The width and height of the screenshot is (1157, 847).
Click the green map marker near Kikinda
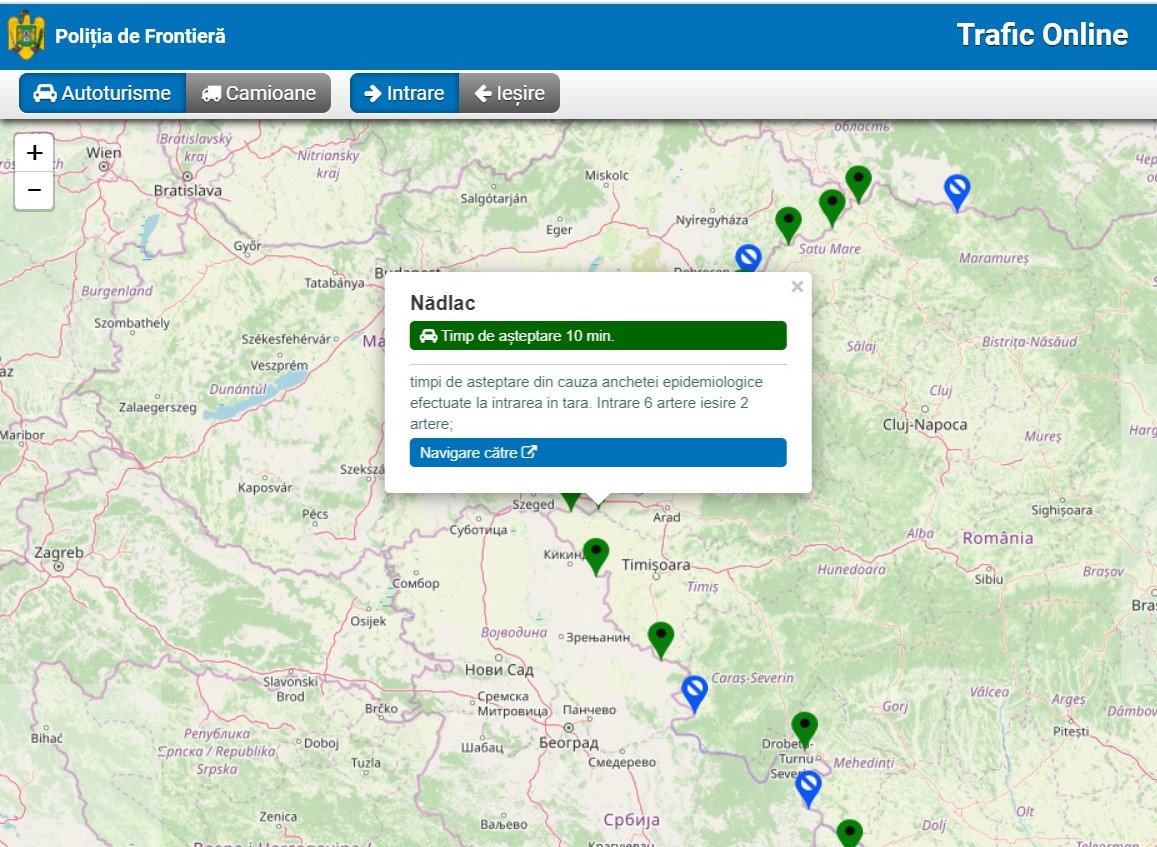click(x=596, y=554)
